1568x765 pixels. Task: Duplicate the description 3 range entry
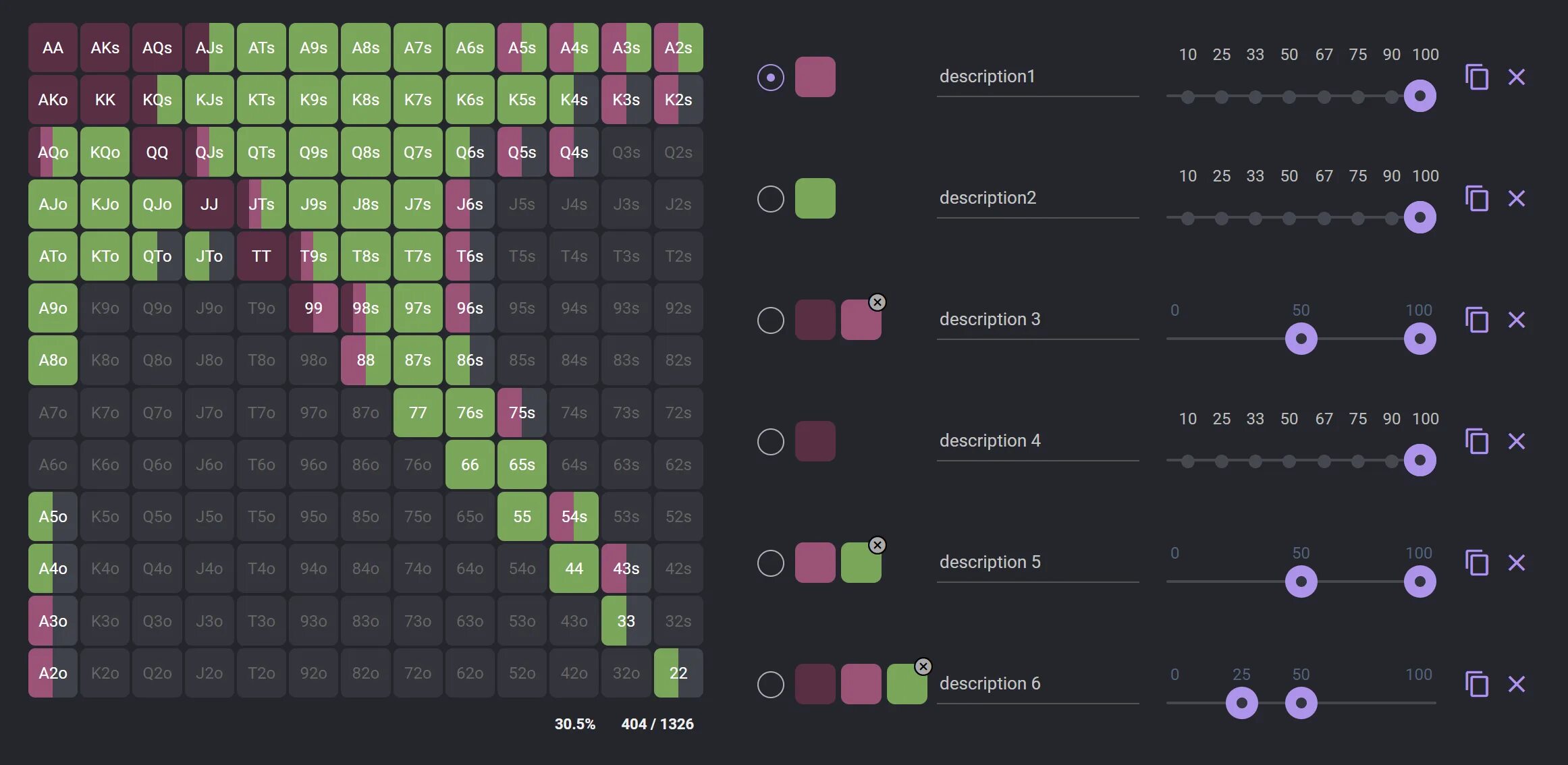click(1476, 320)
